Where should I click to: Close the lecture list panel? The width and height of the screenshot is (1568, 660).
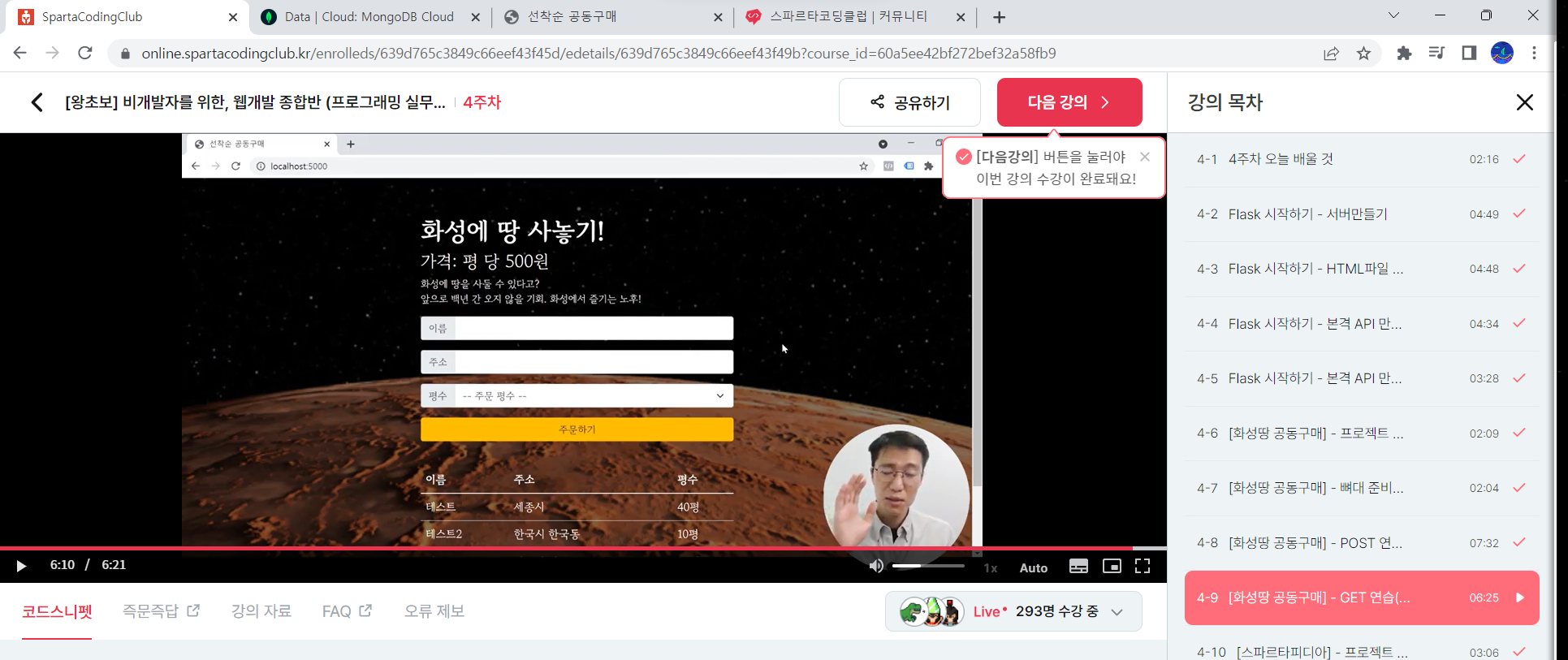(1524, 102)
